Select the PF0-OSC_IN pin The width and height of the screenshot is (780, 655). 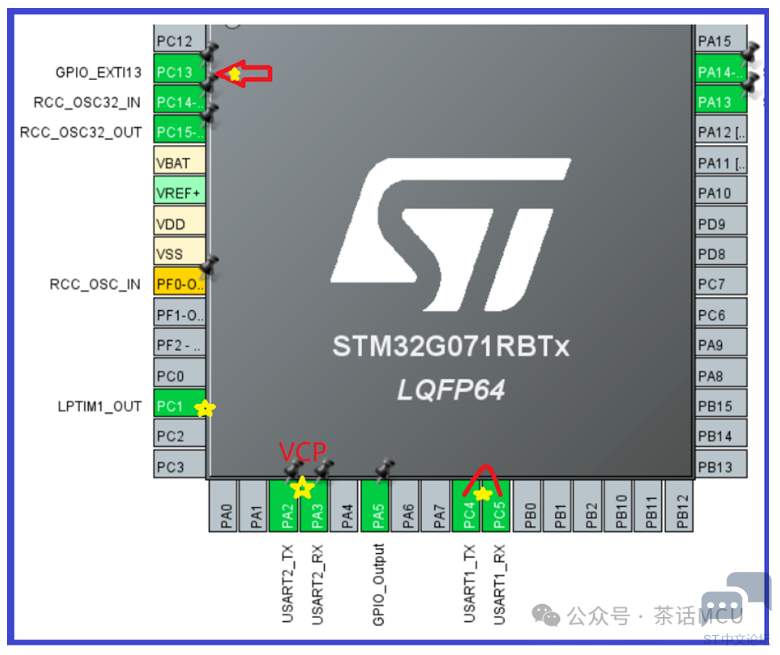coord(180,281)
